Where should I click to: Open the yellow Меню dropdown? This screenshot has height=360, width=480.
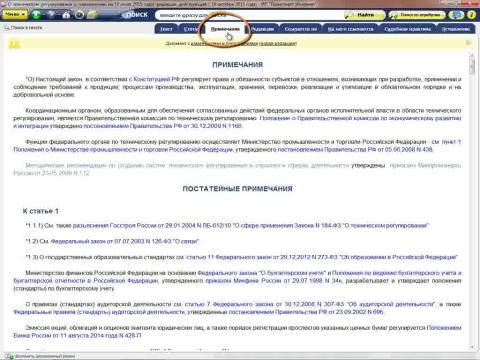pos(15,15)
